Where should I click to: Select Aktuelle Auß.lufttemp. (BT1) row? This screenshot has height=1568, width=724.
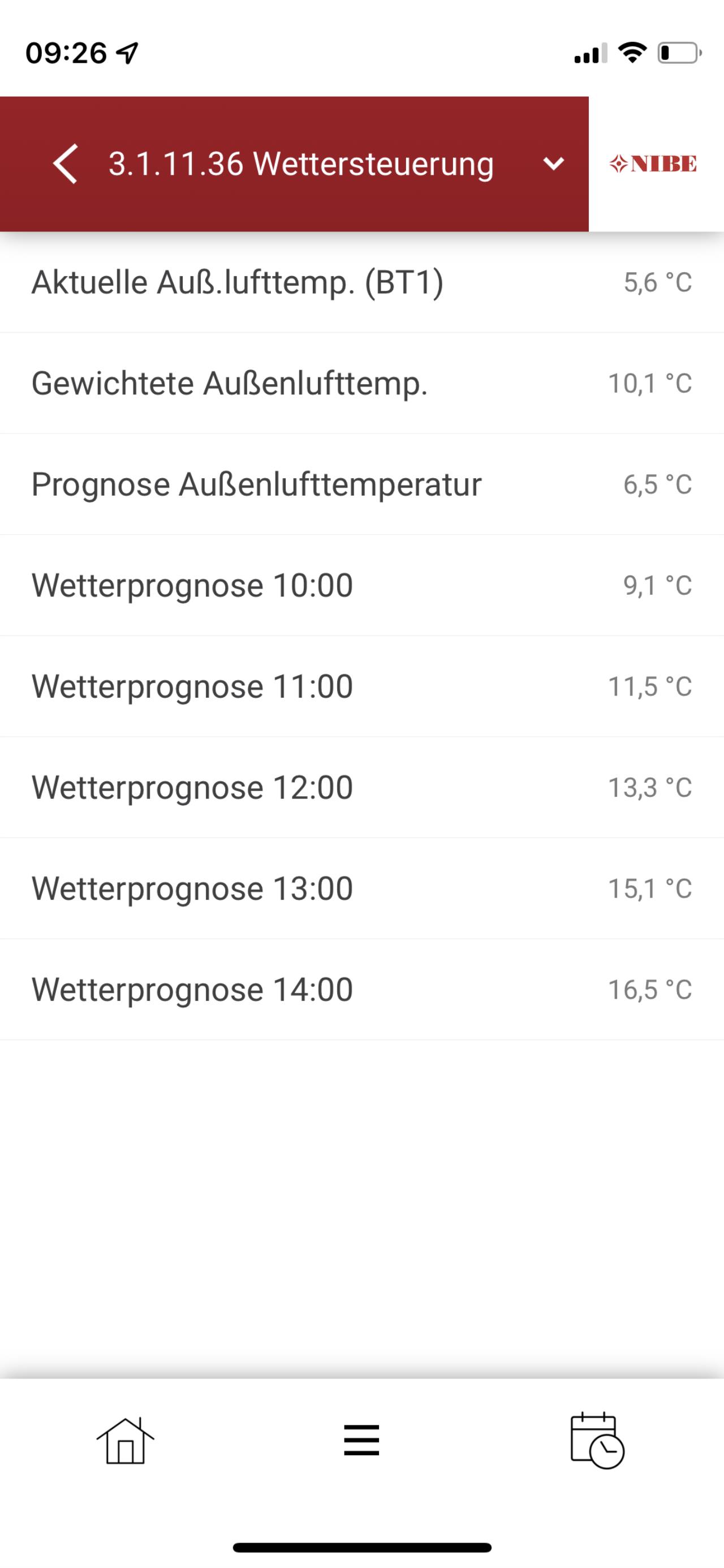(362, 282)
